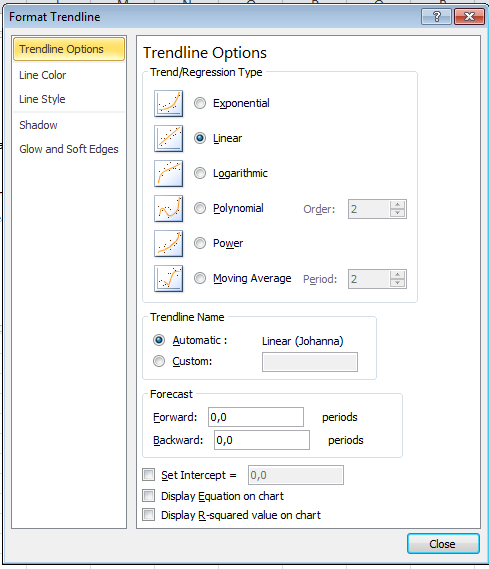
Task: Click the Moving Average trendline chart icon
Action: 168,278
